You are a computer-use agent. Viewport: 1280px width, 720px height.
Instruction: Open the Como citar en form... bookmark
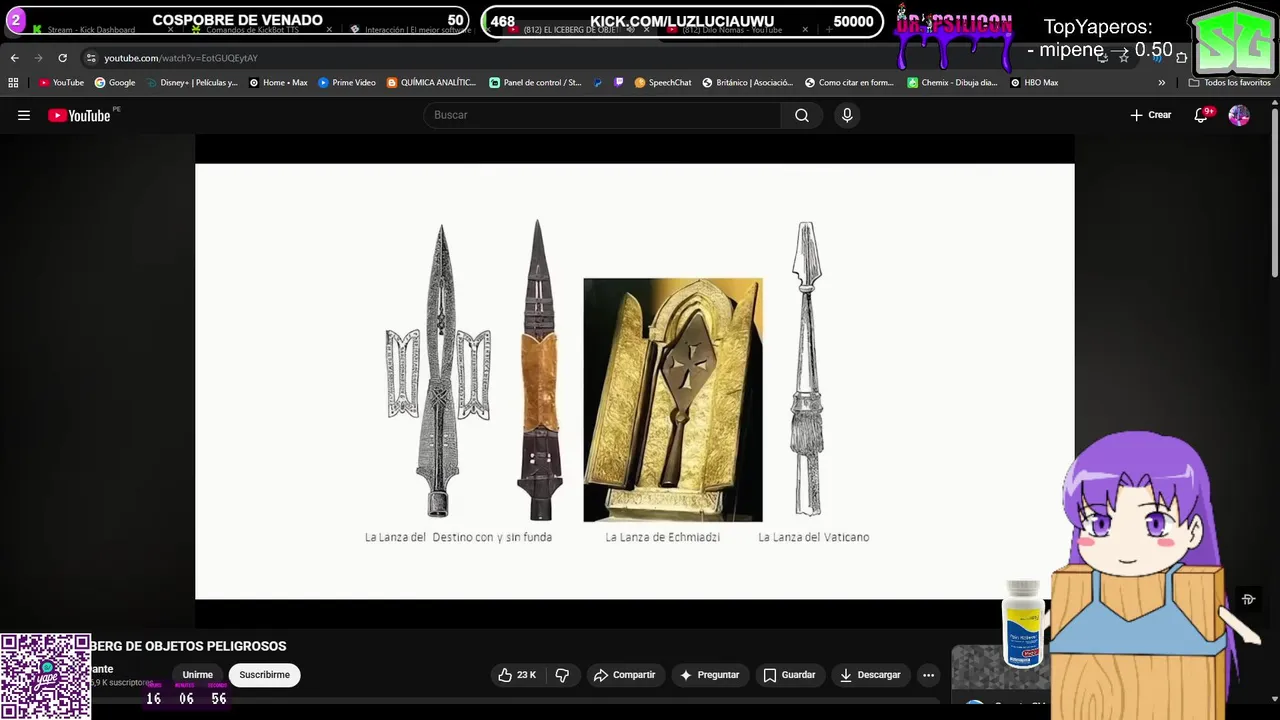click(850, 82)
